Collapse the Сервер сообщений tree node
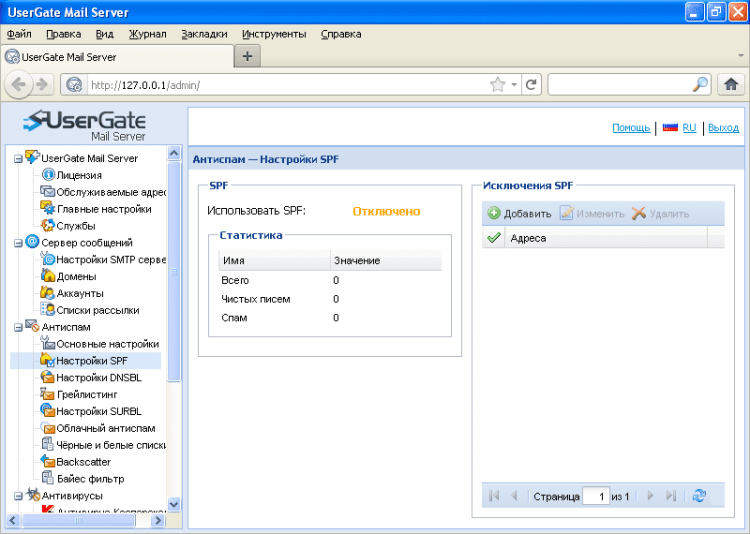750x534 pixels. pyautogui.click(x=18, y=243)
